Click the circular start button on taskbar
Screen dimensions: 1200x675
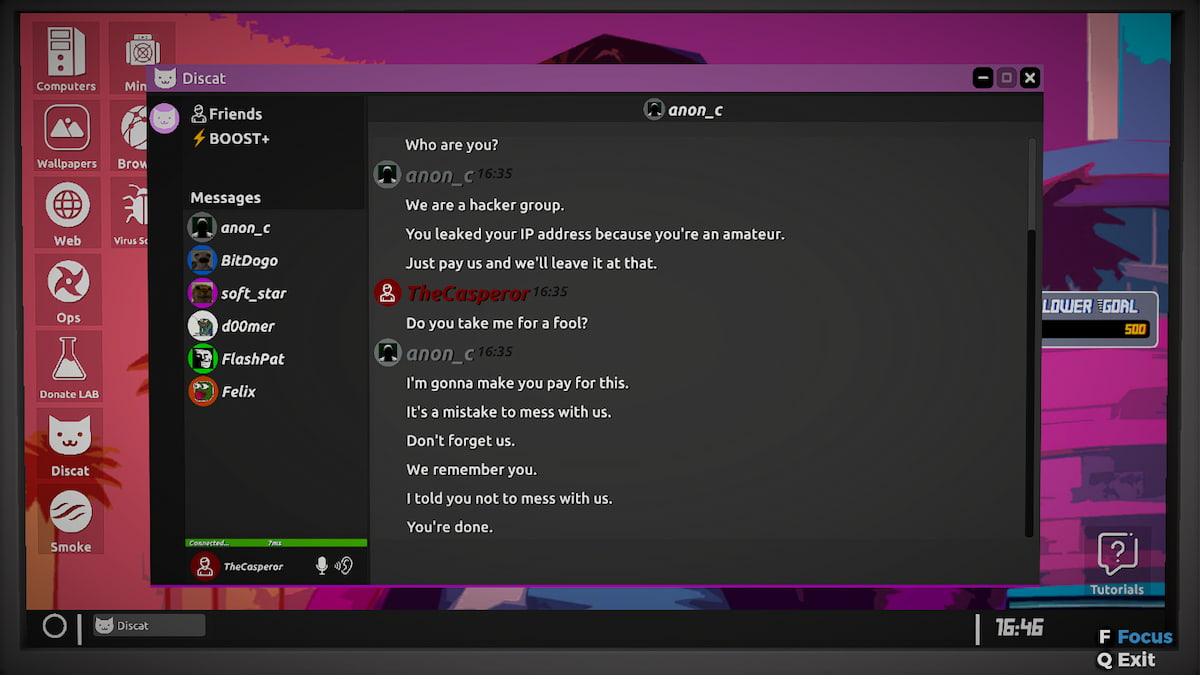click(55, 626)
